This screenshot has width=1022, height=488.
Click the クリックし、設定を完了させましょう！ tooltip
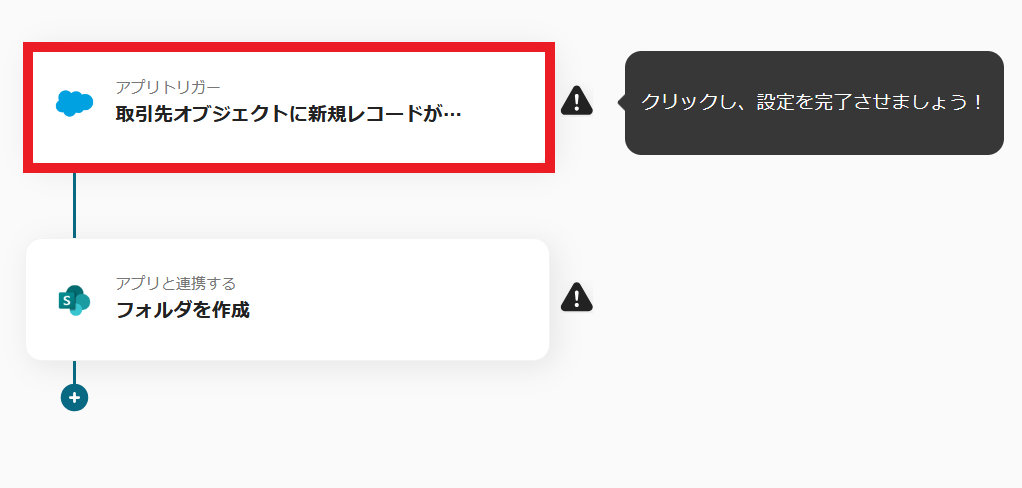(x=814, y=103)
